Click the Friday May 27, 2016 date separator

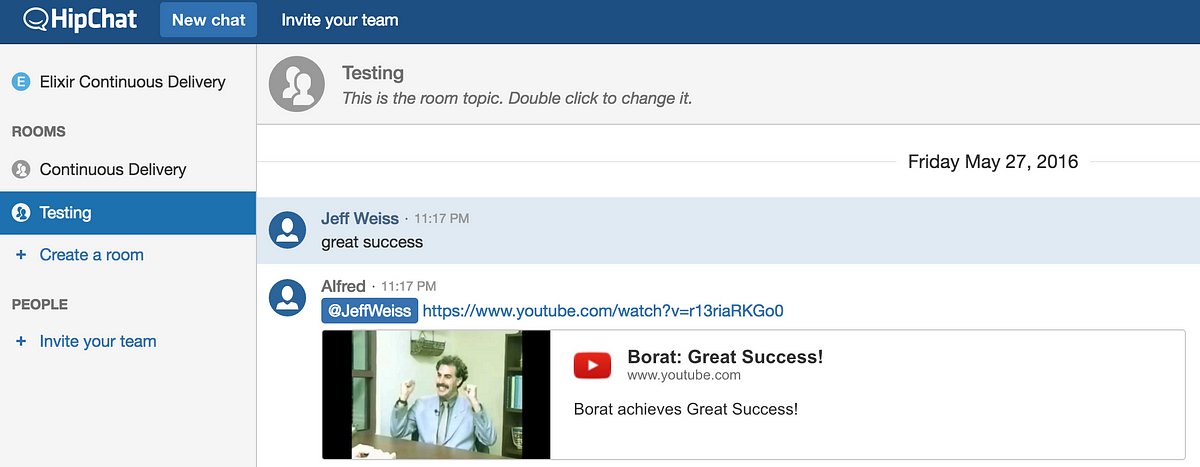pos(993,161)
